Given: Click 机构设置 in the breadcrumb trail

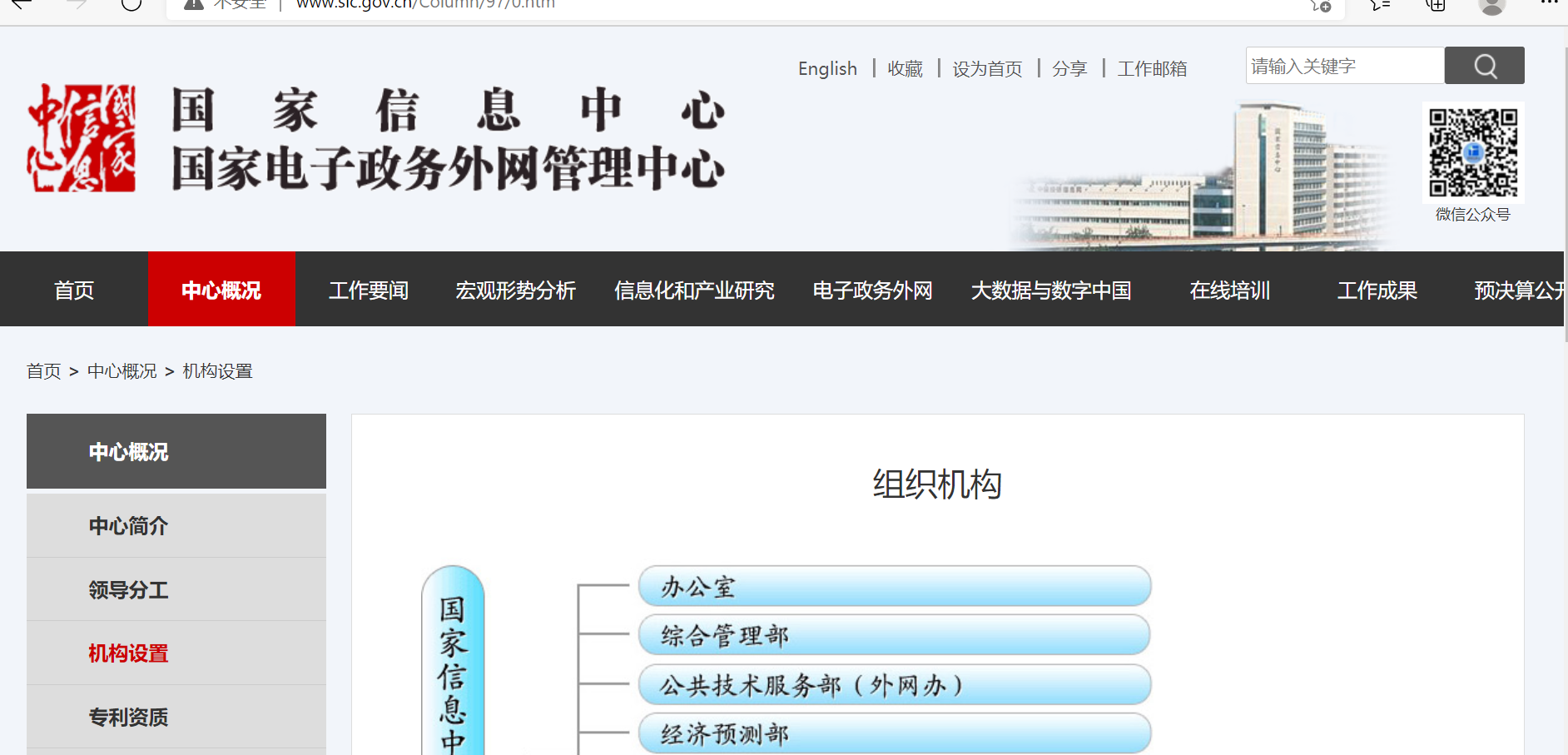Looking at the screenshot, I should coord(218,371).
